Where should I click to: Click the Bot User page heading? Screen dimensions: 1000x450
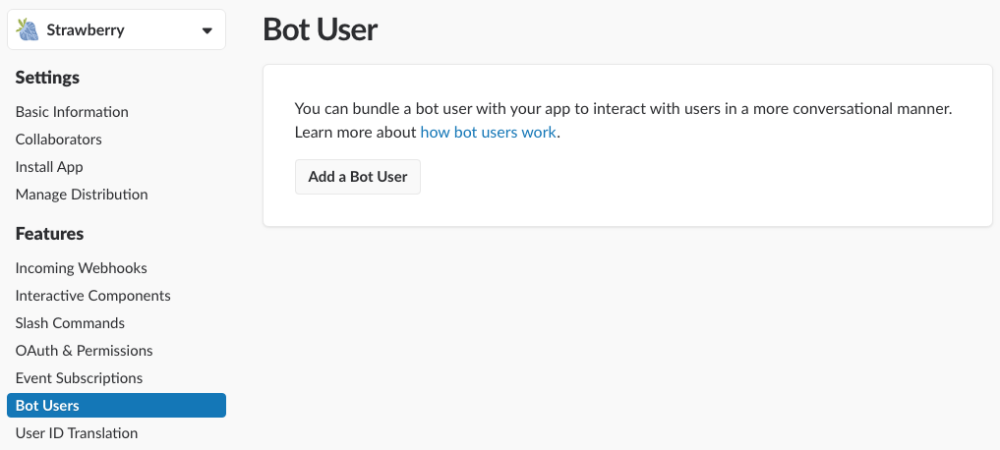(x=320, y=29)
